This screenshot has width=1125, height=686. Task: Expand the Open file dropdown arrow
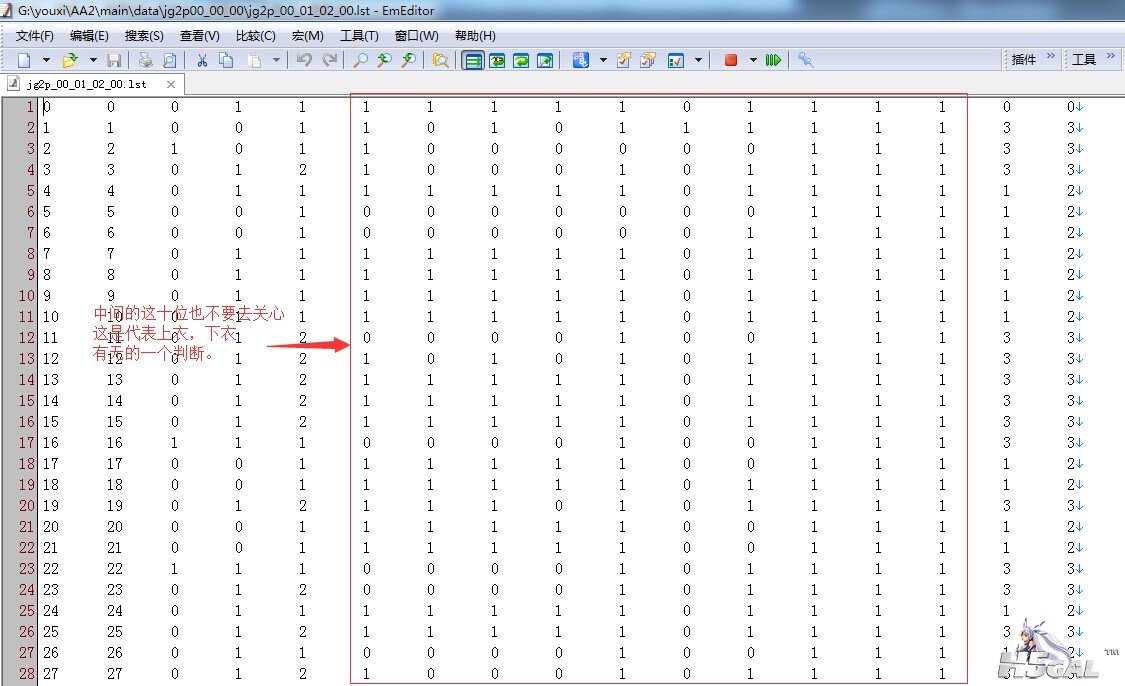click(x=93, y=60)
